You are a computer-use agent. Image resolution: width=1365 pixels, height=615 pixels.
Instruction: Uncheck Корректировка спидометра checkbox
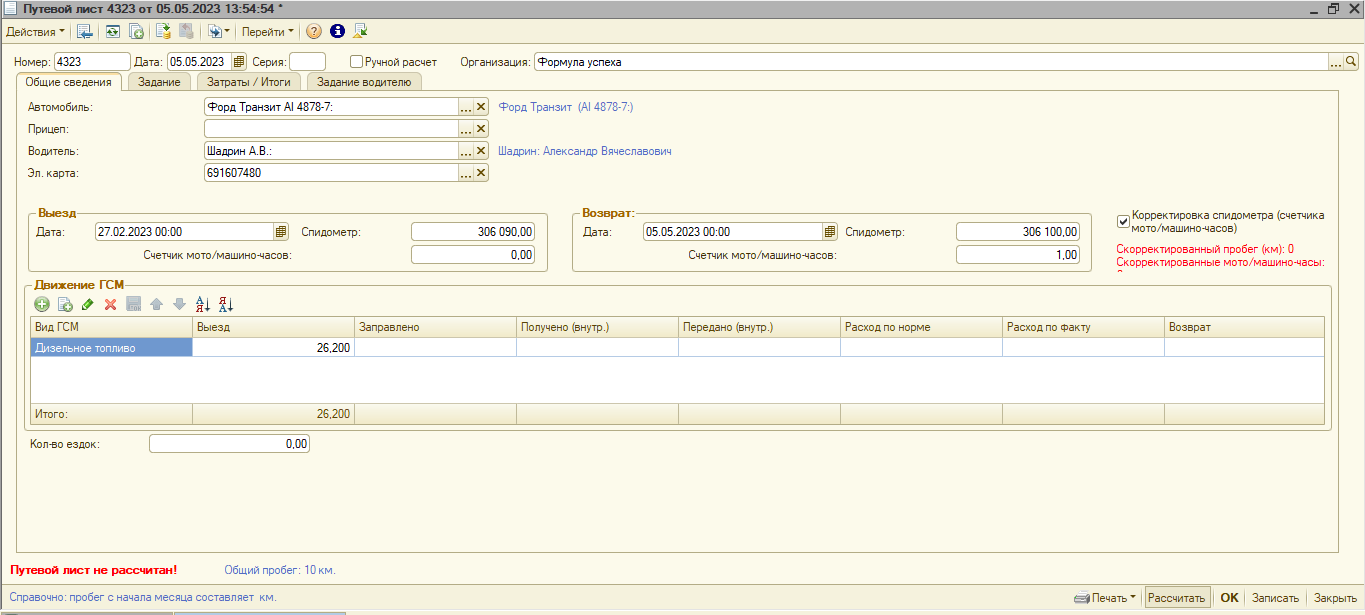[x=1123, y=220]
